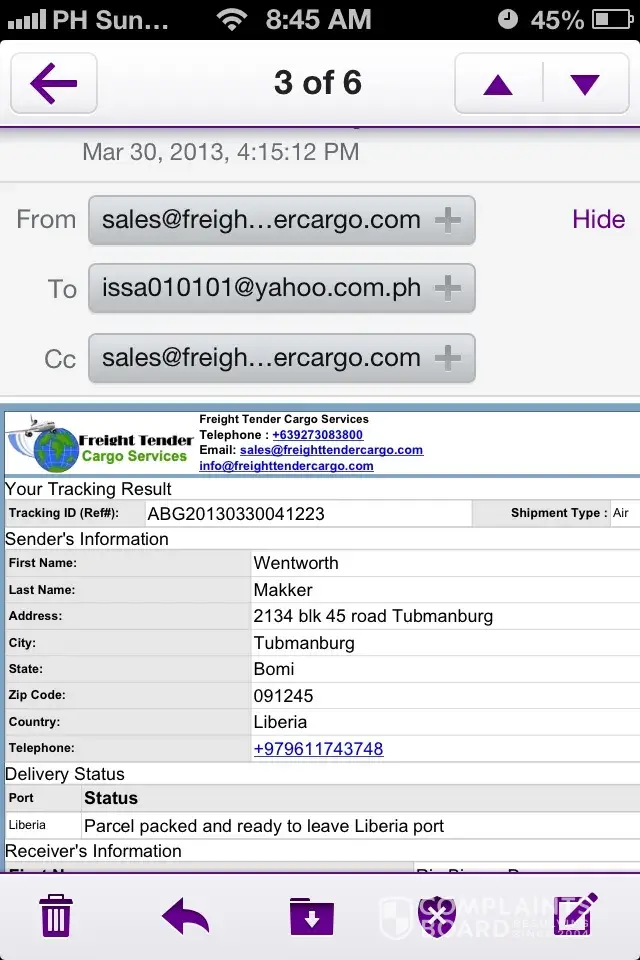Go to previous message with up arrow

coord(498,84)
